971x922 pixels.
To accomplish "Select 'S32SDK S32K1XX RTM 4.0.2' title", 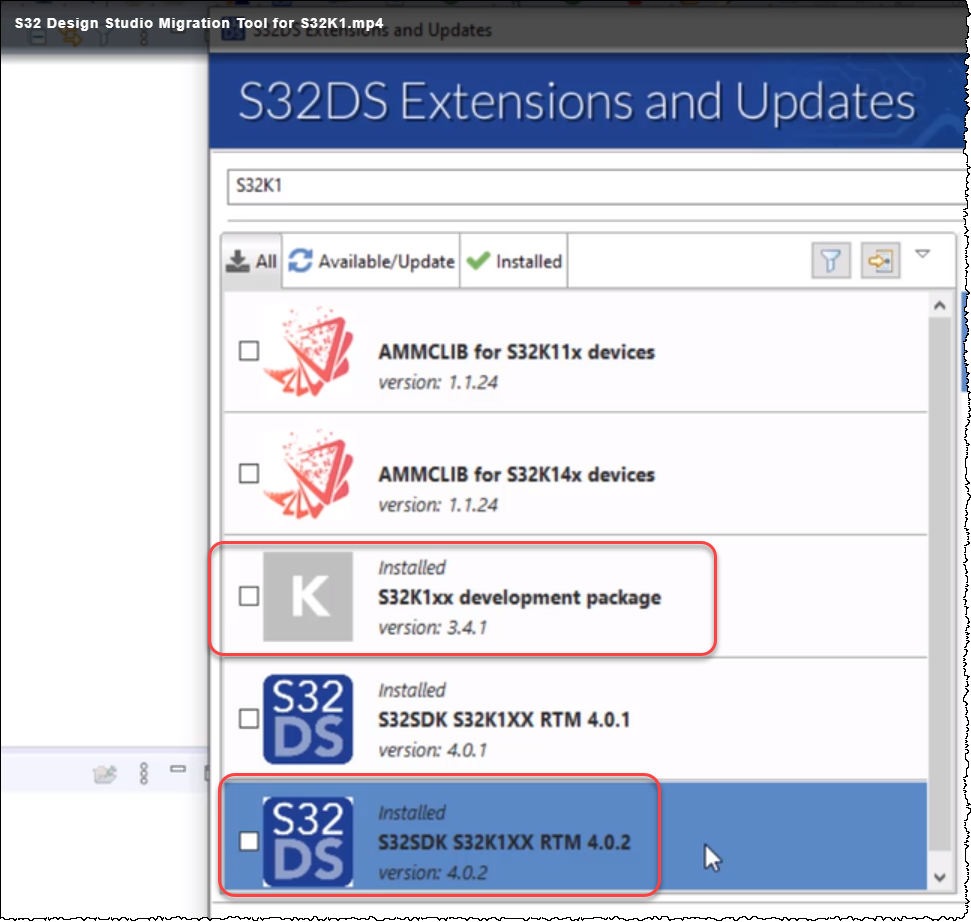I will [x=504, y=842].
